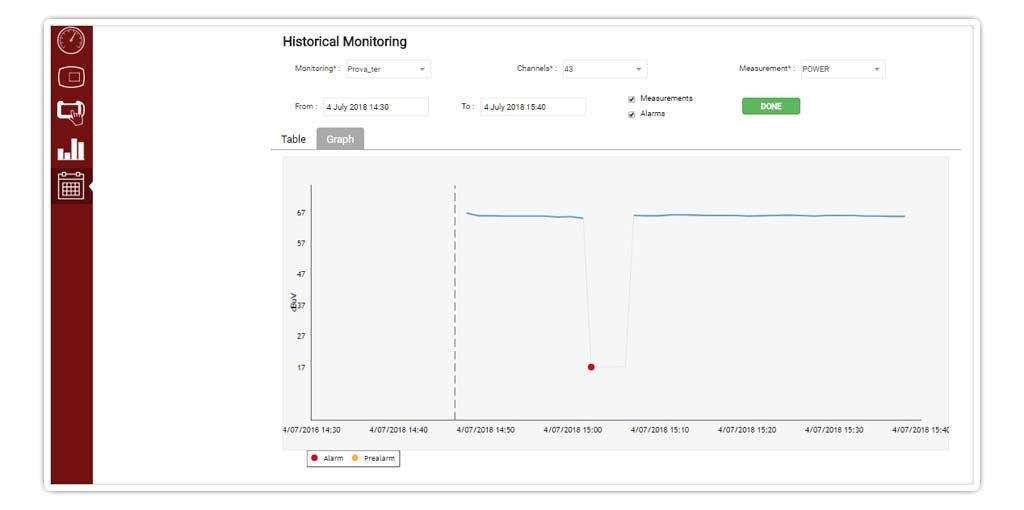
Task: Click the red alarm point on graph
Action: tap(591, 367)
